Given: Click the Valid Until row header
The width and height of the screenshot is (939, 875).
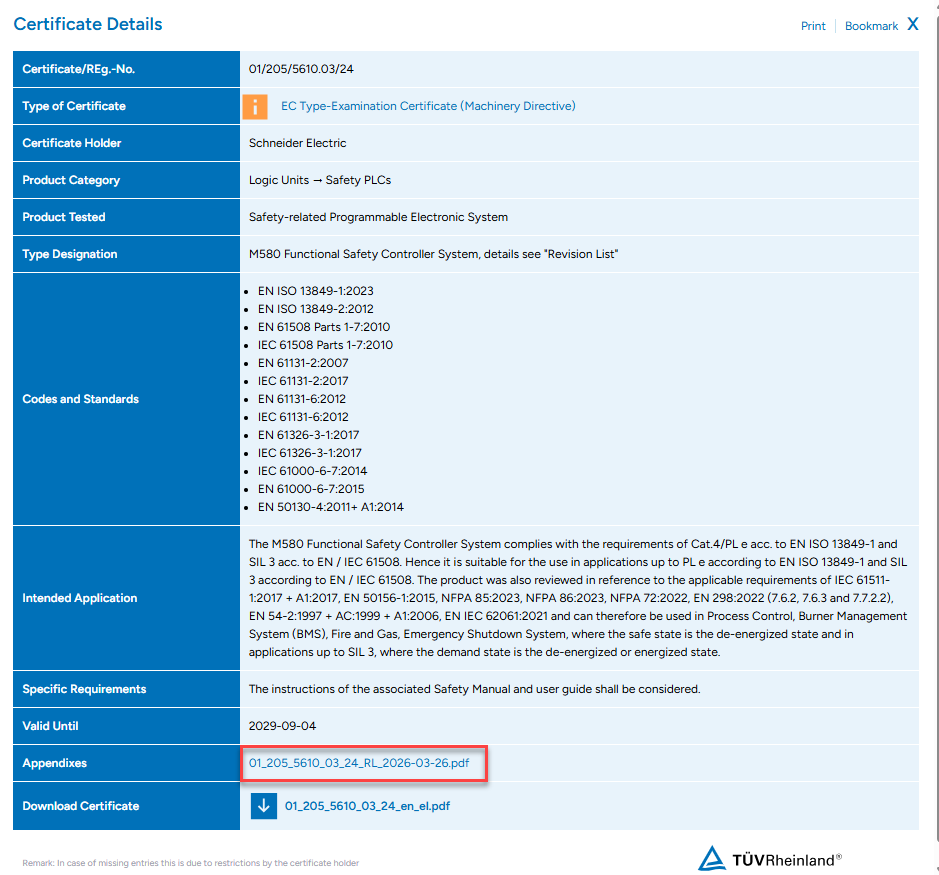Looking at the screenshot, I should 126,726.
